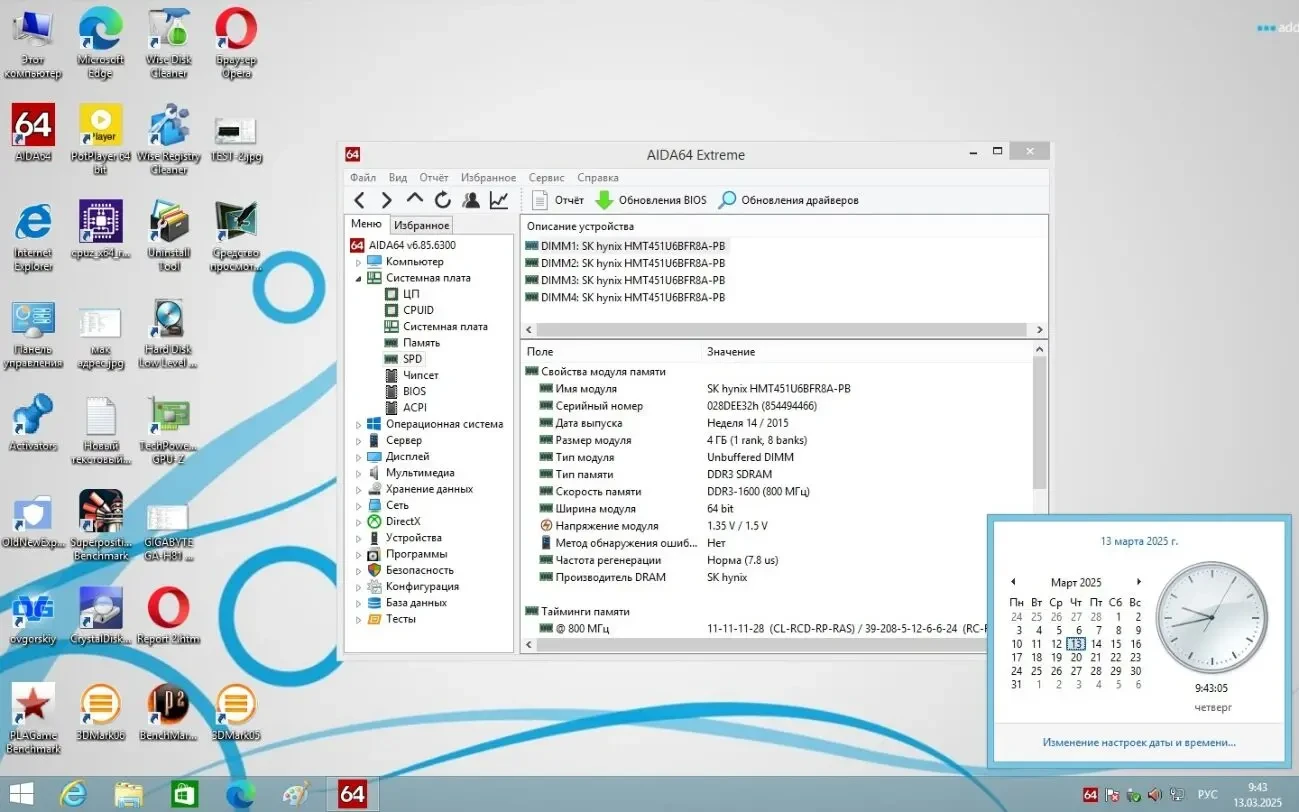
Task: Open the Сервис menu
Action: 546,177
